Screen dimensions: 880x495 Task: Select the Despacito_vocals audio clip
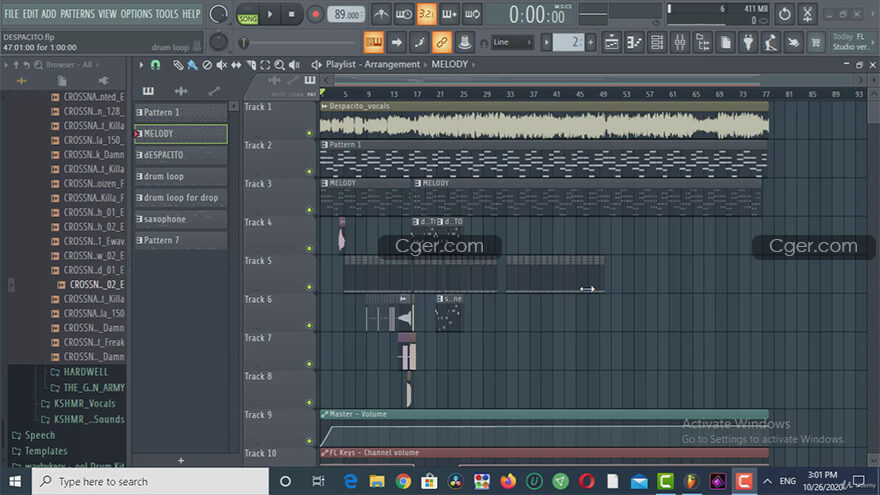544,120
